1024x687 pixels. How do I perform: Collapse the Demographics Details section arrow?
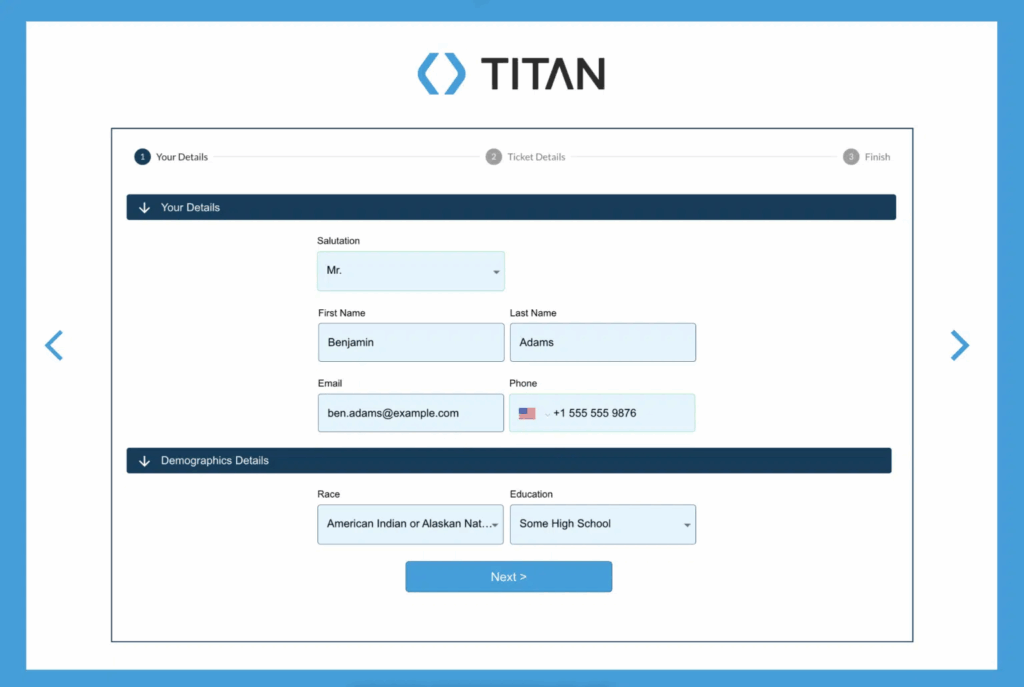(144, 460)
